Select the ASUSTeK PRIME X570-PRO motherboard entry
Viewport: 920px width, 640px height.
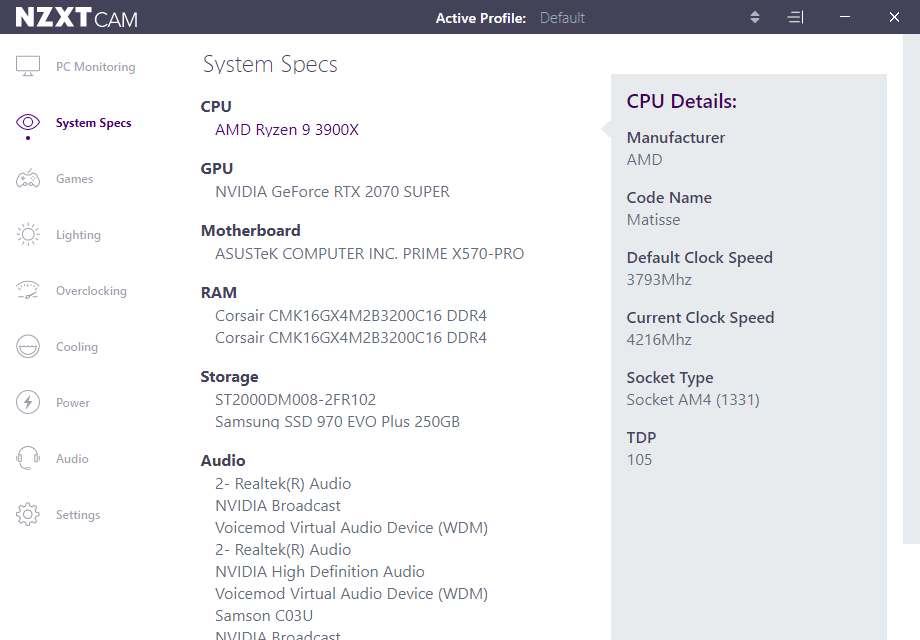pos(369,254)
